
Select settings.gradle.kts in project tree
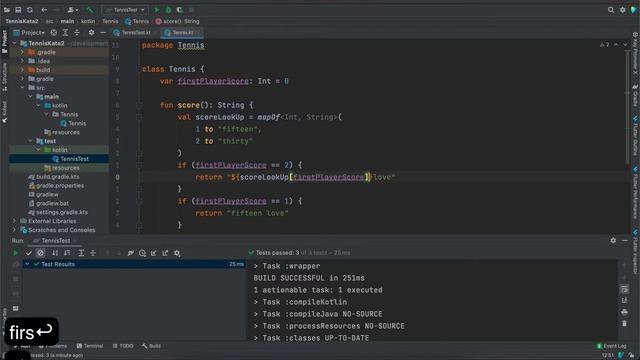tap(58, 212)
